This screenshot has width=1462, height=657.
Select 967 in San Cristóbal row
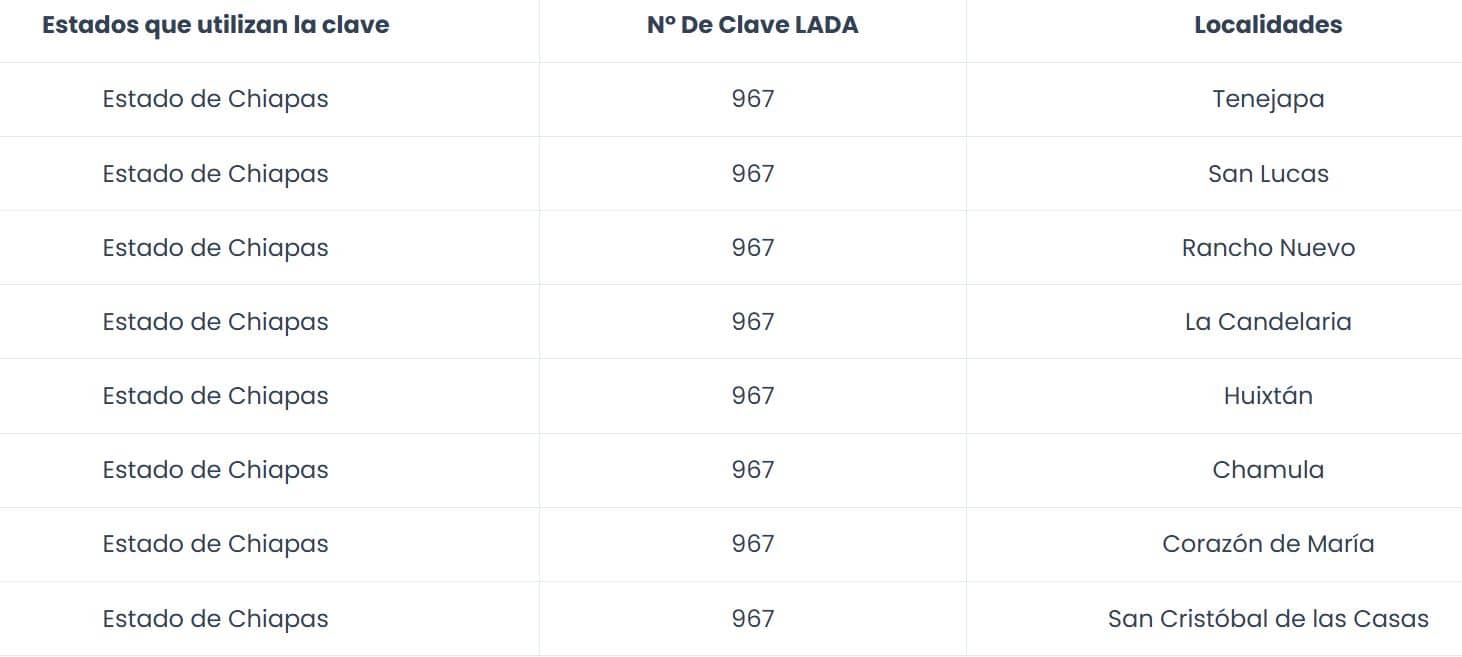[753, 618]
